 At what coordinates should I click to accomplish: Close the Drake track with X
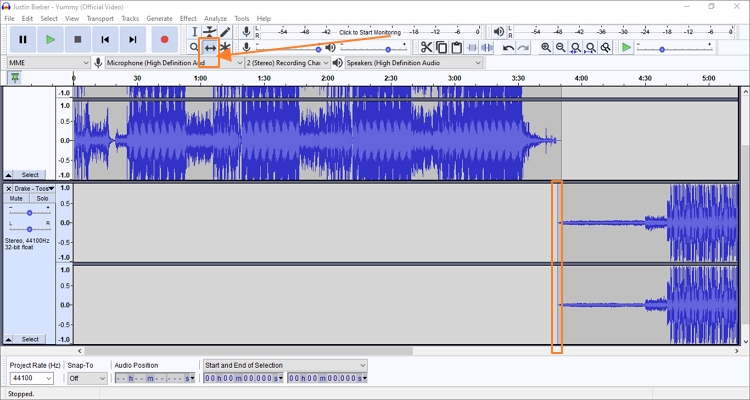point(8,189)
